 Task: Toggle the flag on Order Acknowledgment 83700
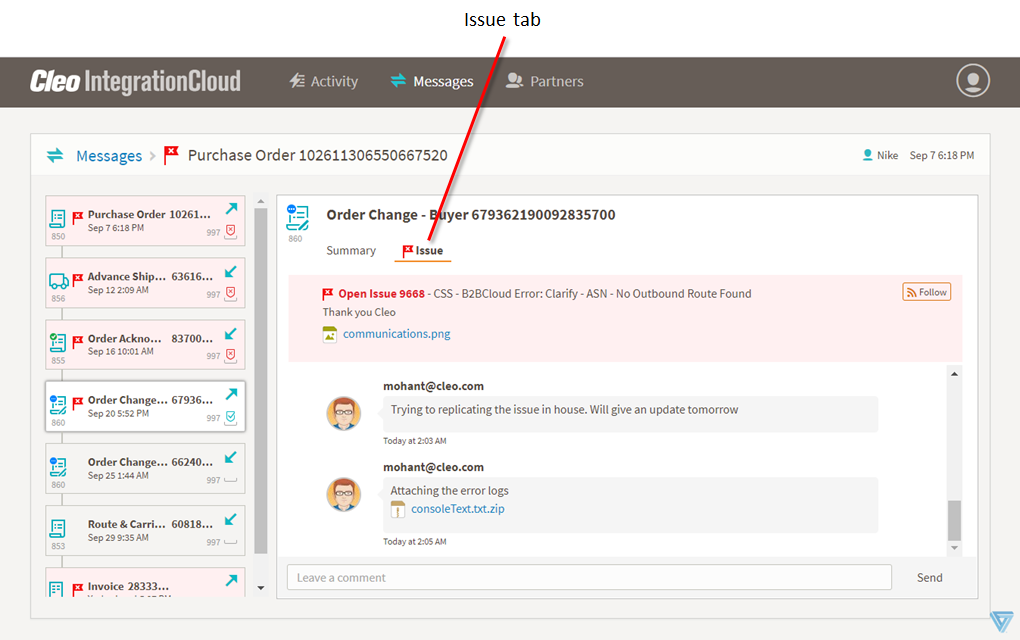(x=80, y=339)
